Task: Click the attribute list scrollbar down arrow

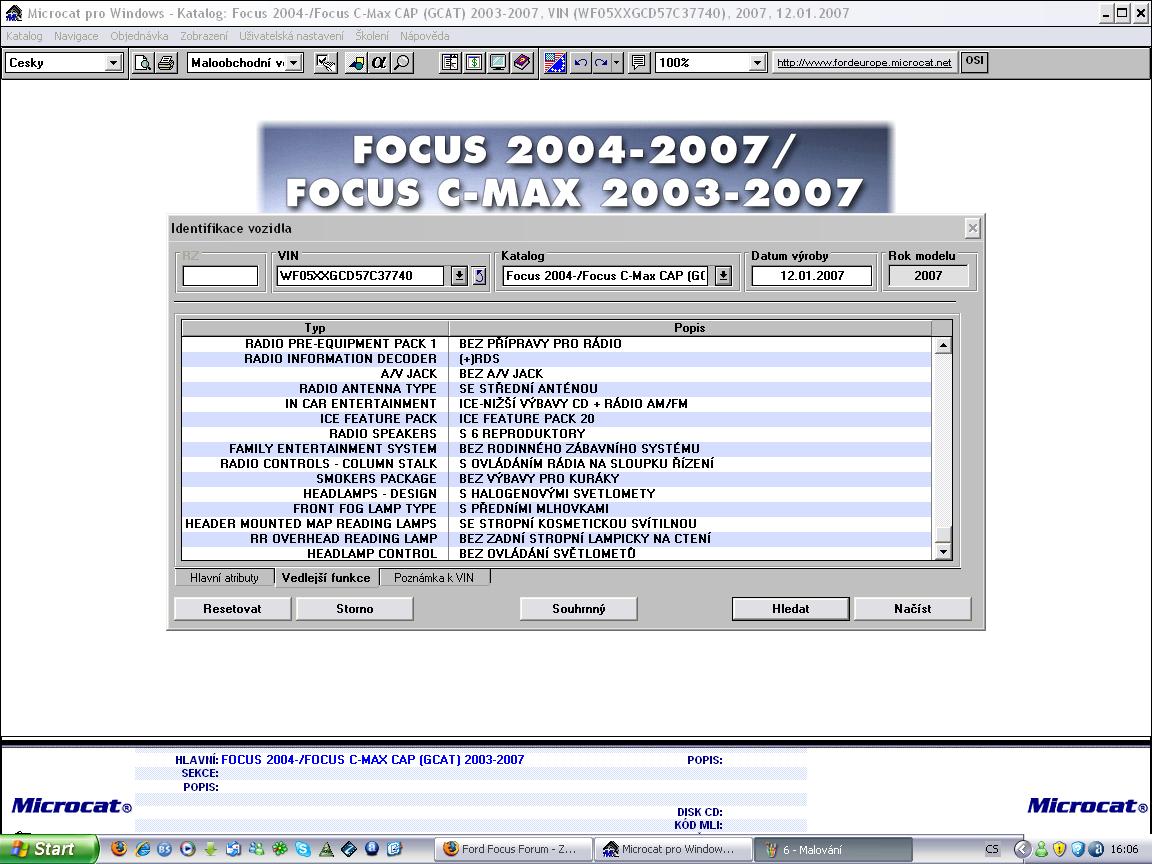Action: 942,552
